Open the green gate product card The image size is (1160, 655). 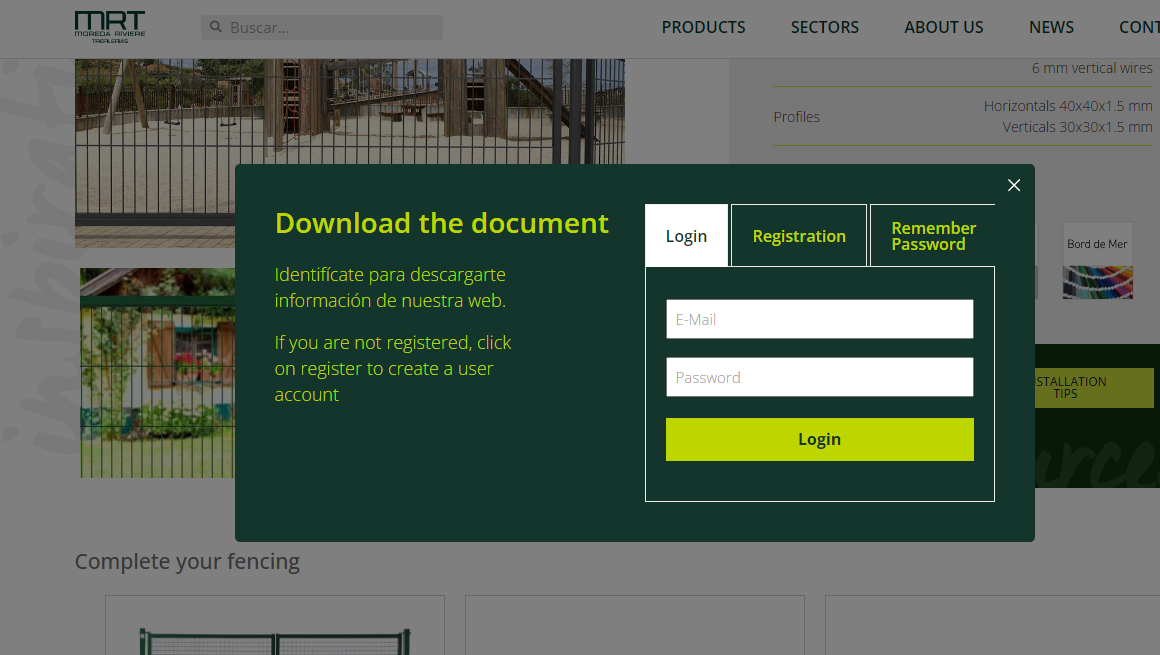275,625
